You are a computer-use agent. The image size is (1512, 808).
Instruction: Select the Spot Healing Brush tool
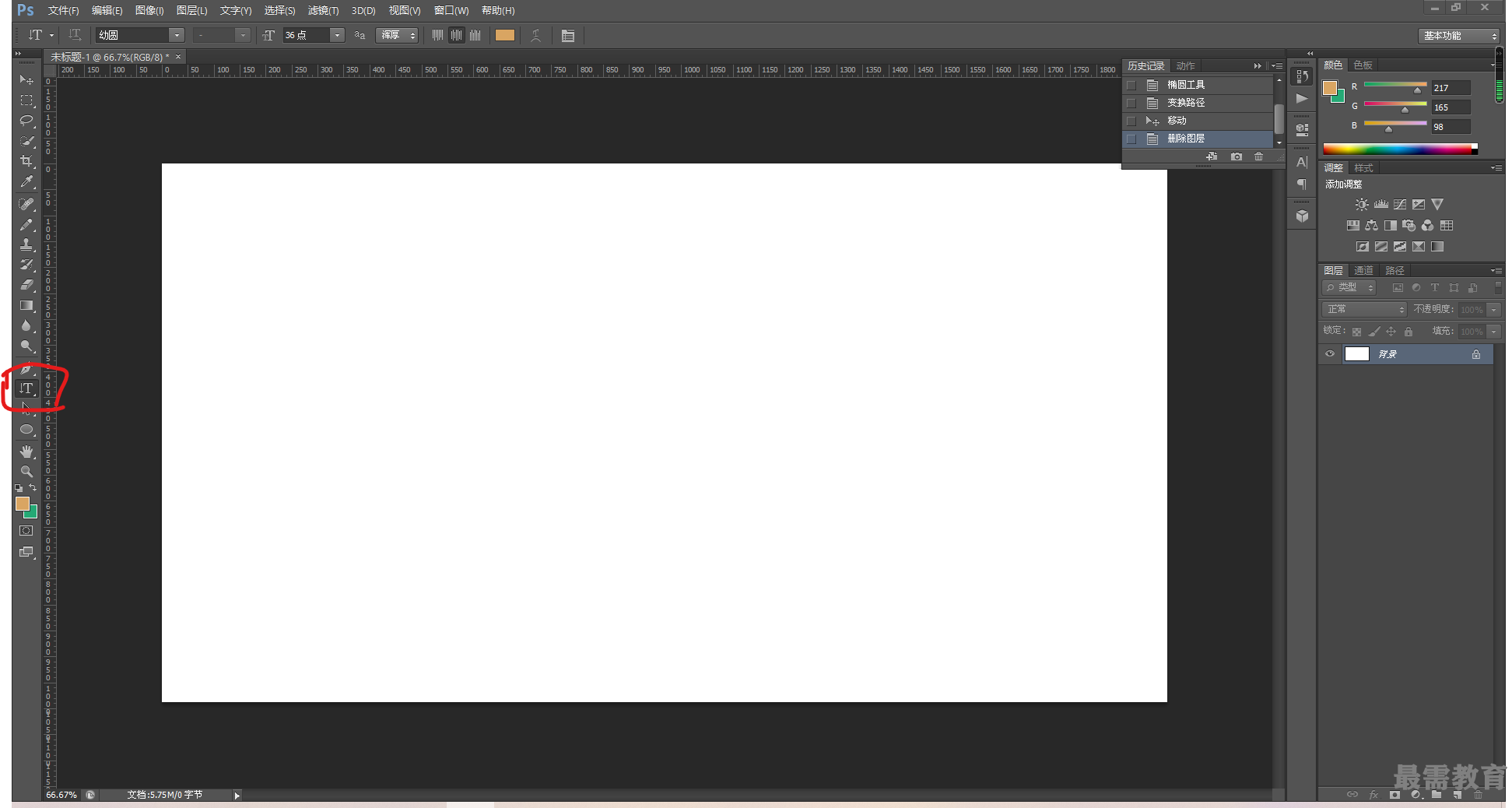click(26, 204)
